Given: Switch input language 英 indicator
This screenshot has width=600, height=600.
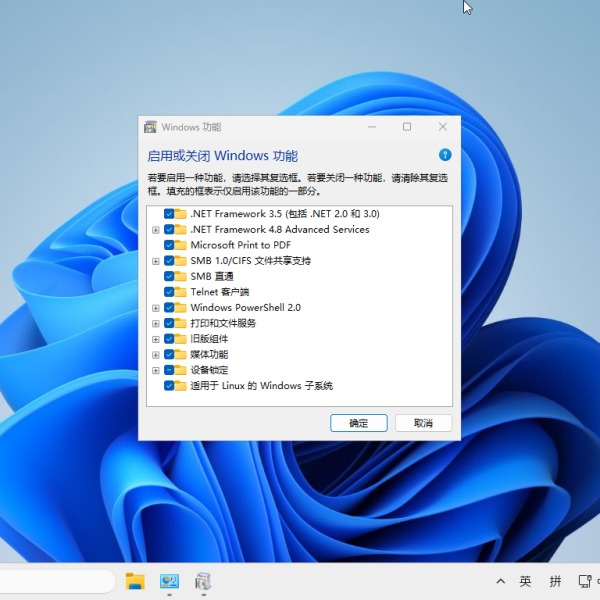Looking at the screenshot, I should (525, 582).
